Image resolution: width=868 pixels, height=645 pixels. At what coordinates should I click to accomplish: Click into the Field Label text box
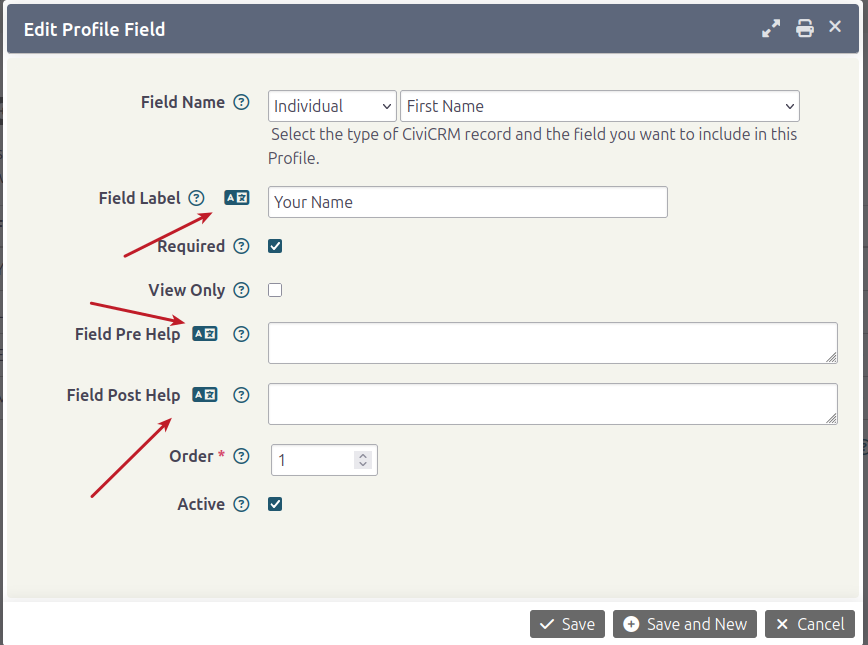(467, 202)
